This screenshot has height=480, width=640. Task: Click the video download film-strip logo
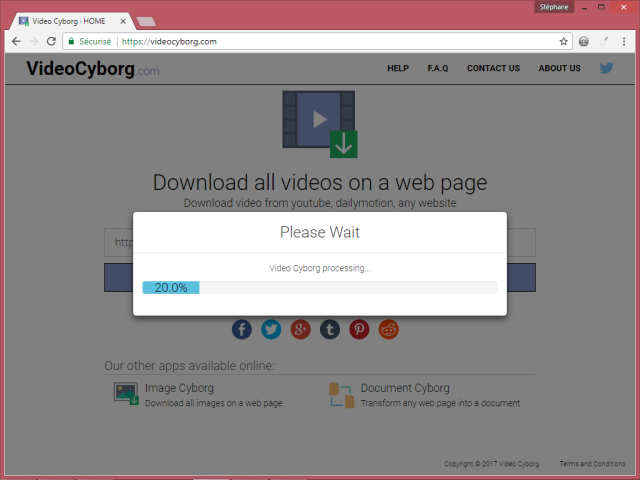click(x=320, y=124)
